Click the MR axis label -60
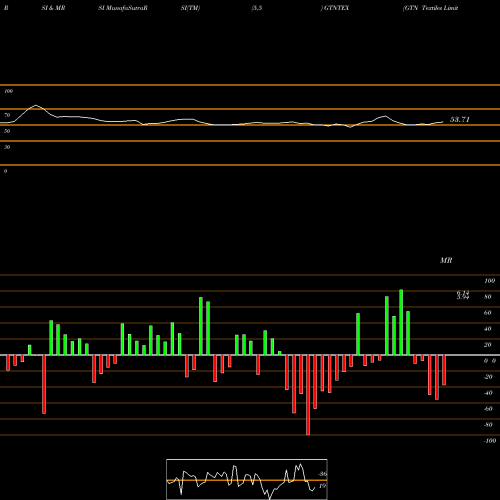 (488, 409)
